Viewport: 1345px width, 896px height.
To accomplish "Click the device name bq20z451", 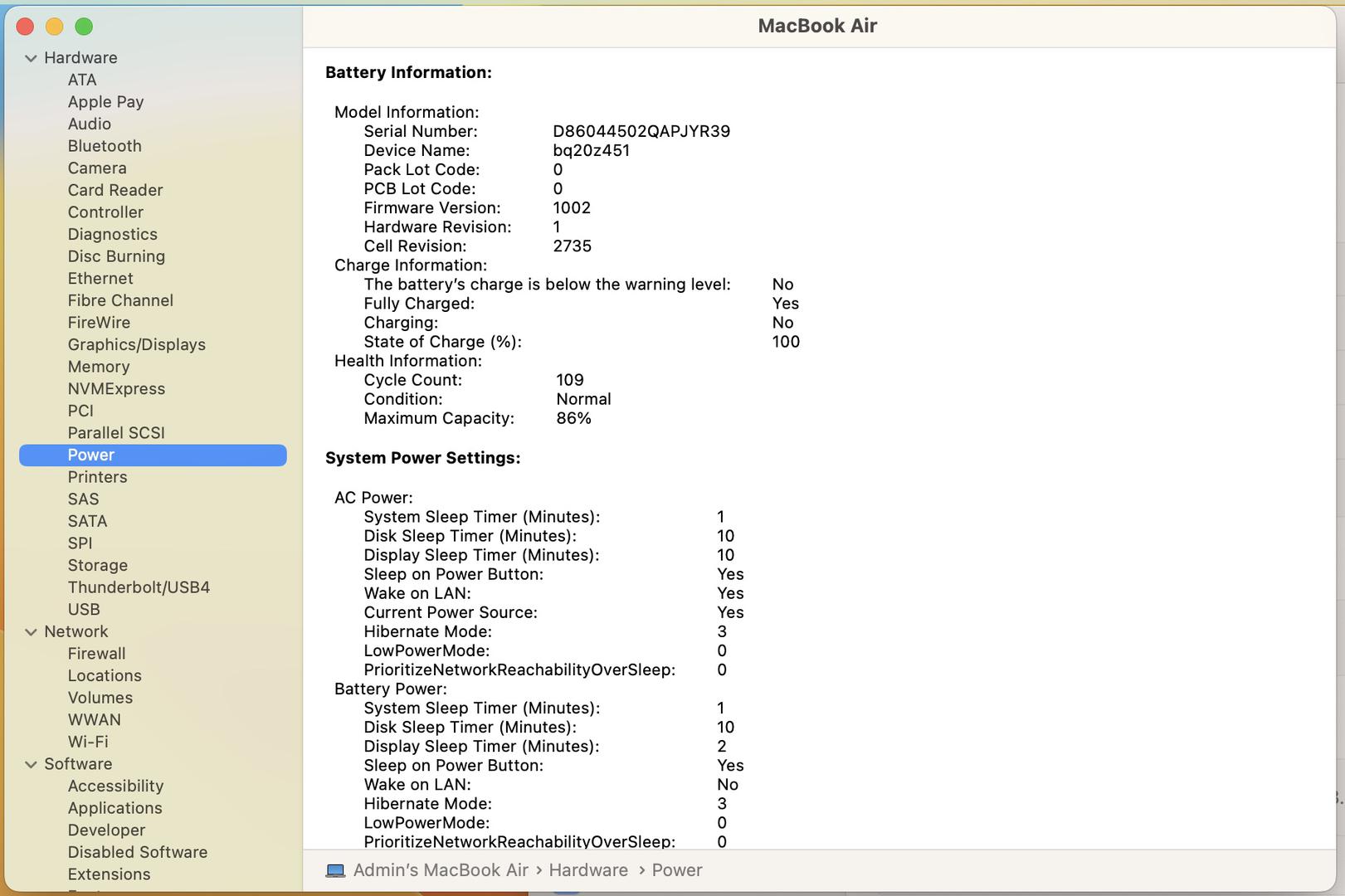I will pyautogui.click(x=591, y=150).
